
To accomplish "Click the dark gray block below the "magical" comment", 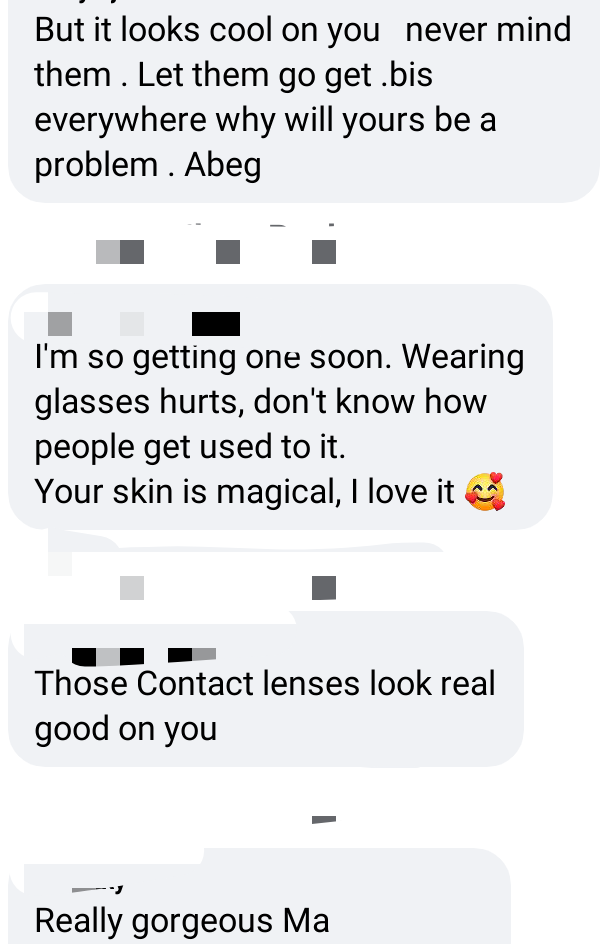I will 324,588.
